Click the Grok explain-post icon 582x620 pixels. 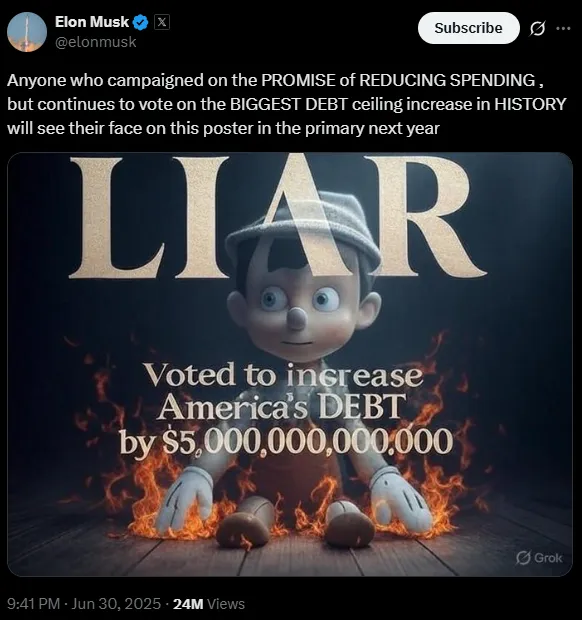pyautogui.click(x=537, y=28)
